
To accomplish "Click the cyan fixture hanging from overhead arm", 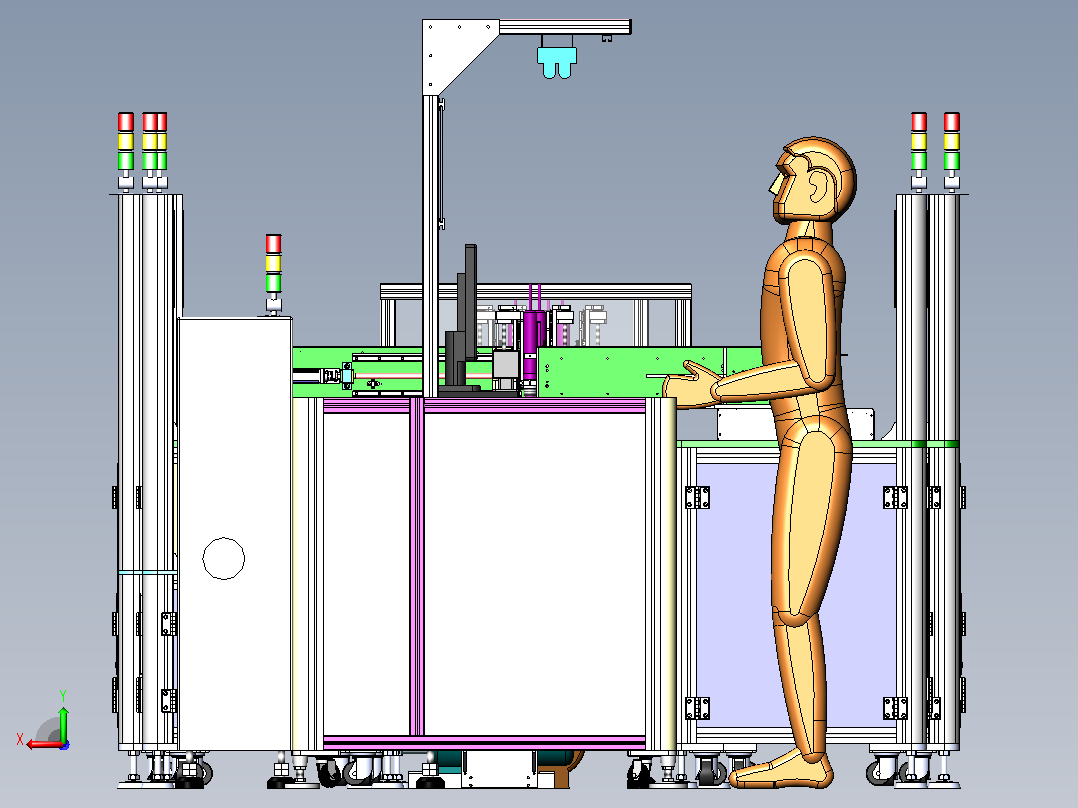I will (x=556, y=62).
